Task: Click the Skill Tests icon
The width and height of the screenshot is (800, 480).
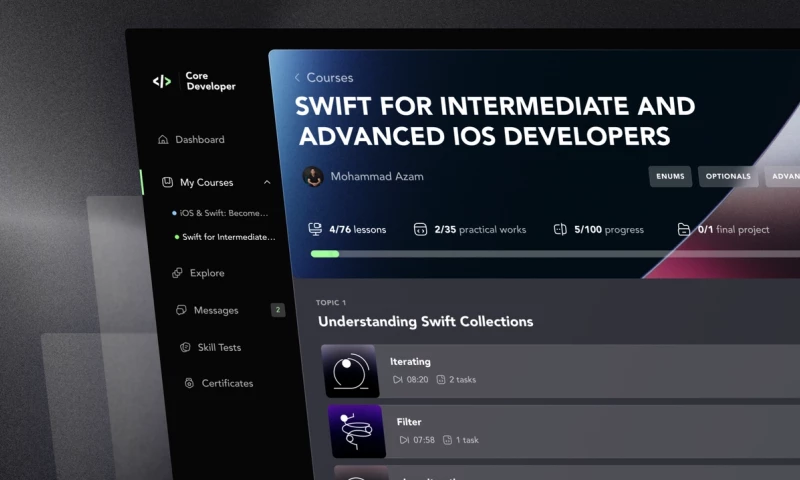Action: (x=185, y=347)
